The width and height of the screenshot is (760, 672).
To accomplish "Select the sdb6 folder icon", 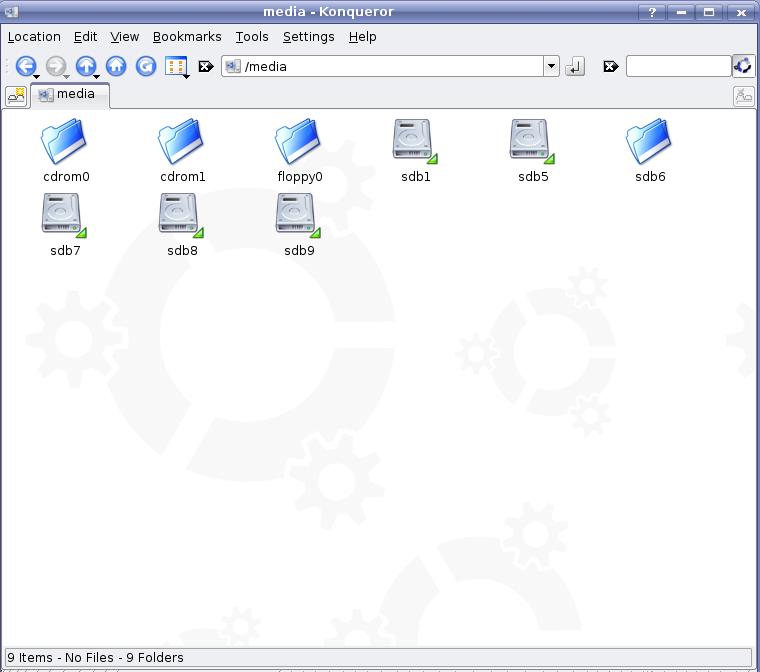I will [649, 141].
